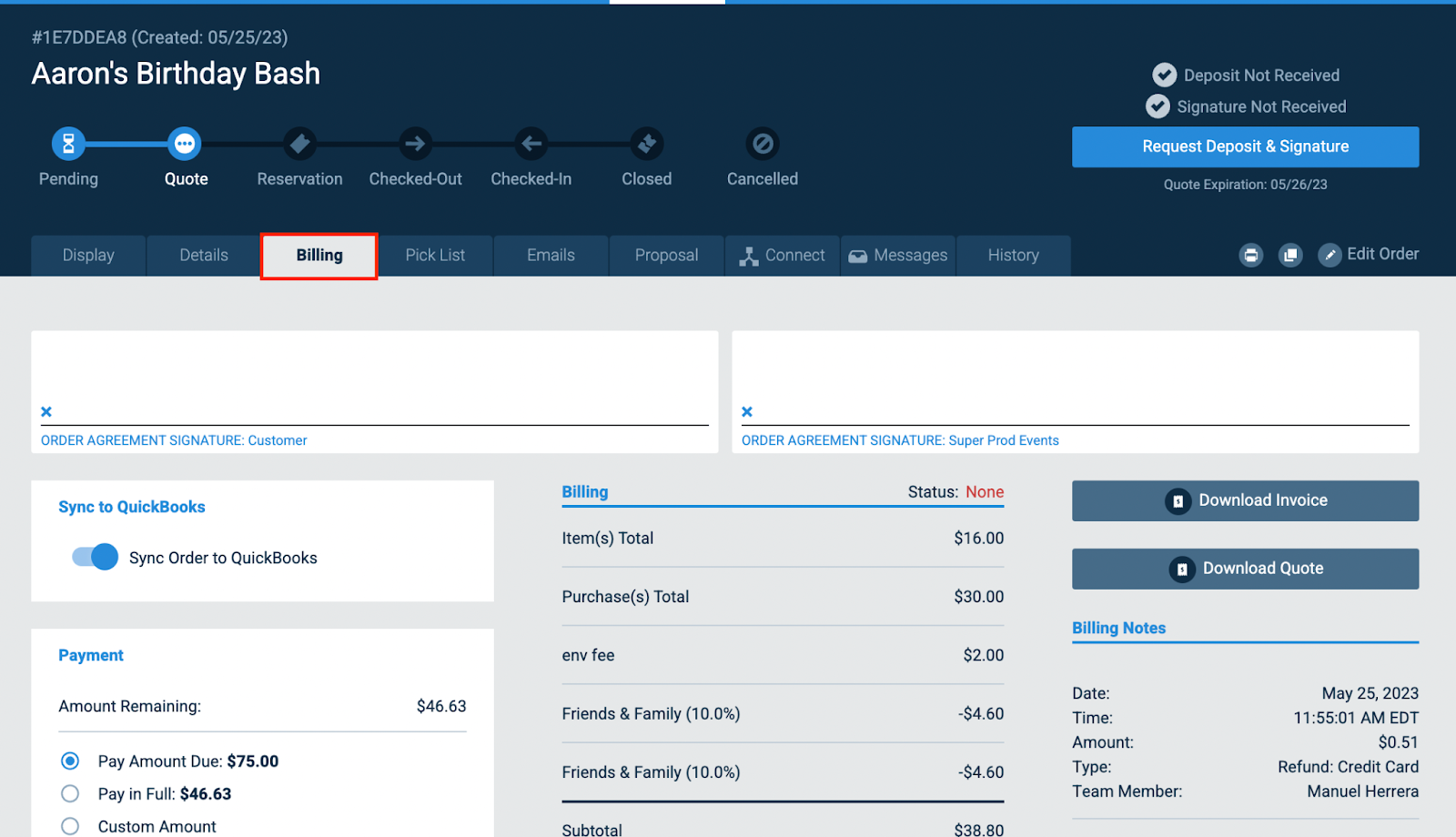Choose the Custom Amount payment option
This screenshot has height=837, width=1456.
(70, 825)
